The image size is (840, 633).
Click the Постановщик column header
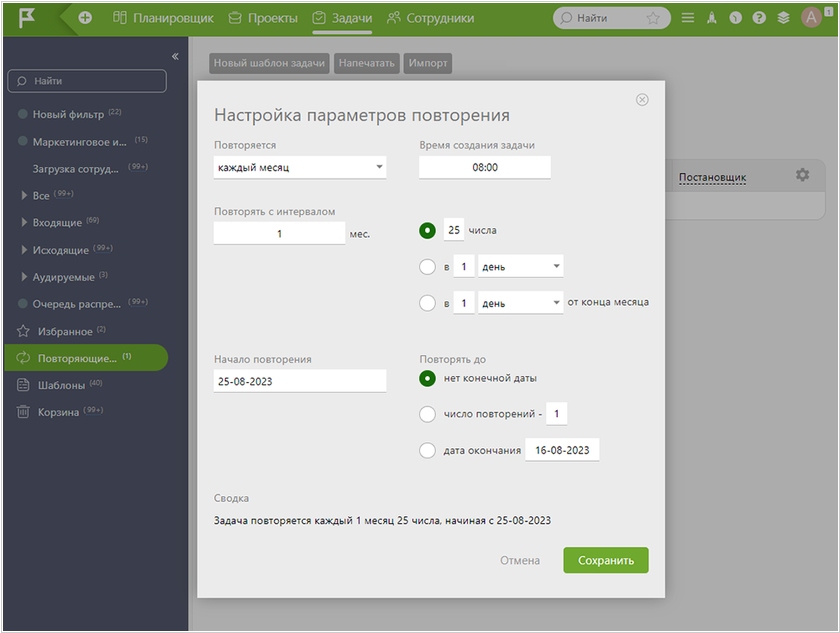[x=712, y=177]
